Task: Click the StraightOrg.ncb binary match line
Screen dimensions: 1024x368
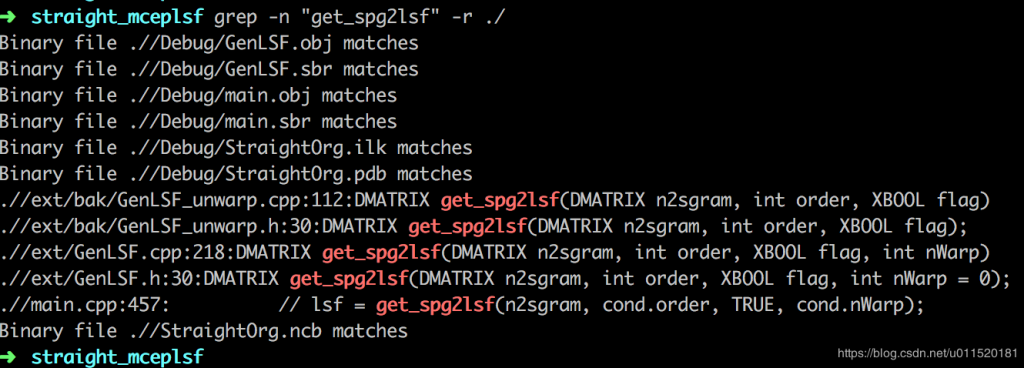Action: tap(204, 331)
